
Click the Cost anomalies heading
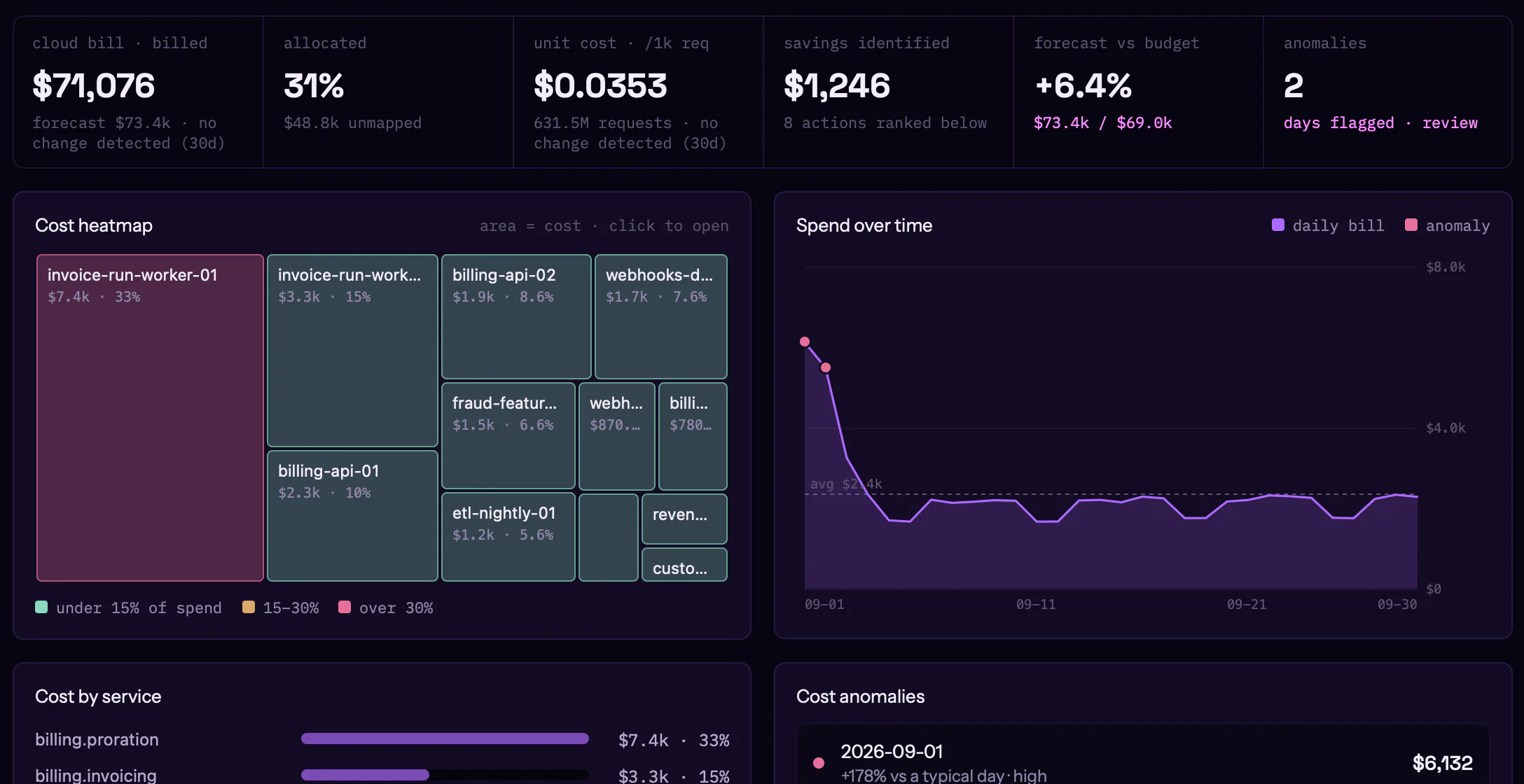[860, 696]
